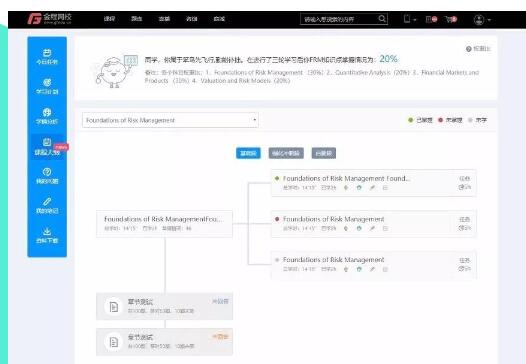Click the bulb icon in the green-dot row
Screen dimensions: 526x364
(x=346, y=188)
